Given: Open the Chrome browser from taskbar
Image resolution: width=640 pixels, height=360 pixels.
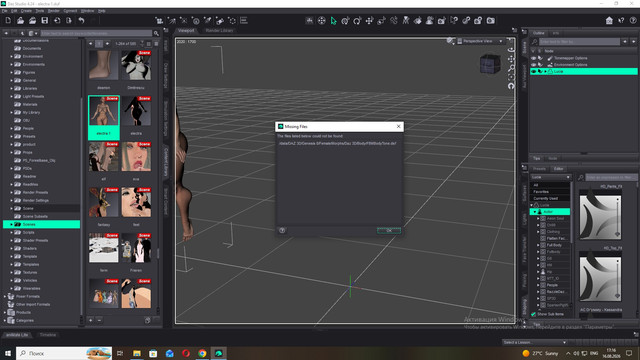Looking at the screenshot, I should click(202, 353).
